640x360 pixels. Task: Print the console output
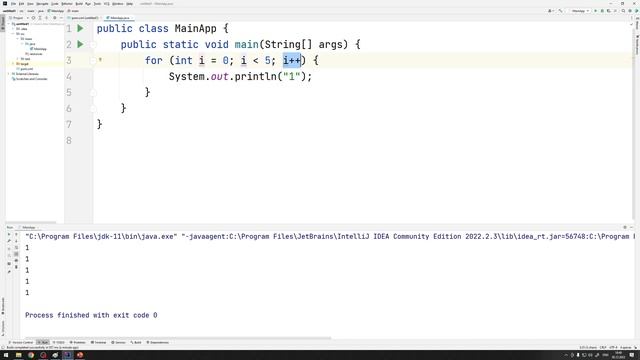[16, 260]
